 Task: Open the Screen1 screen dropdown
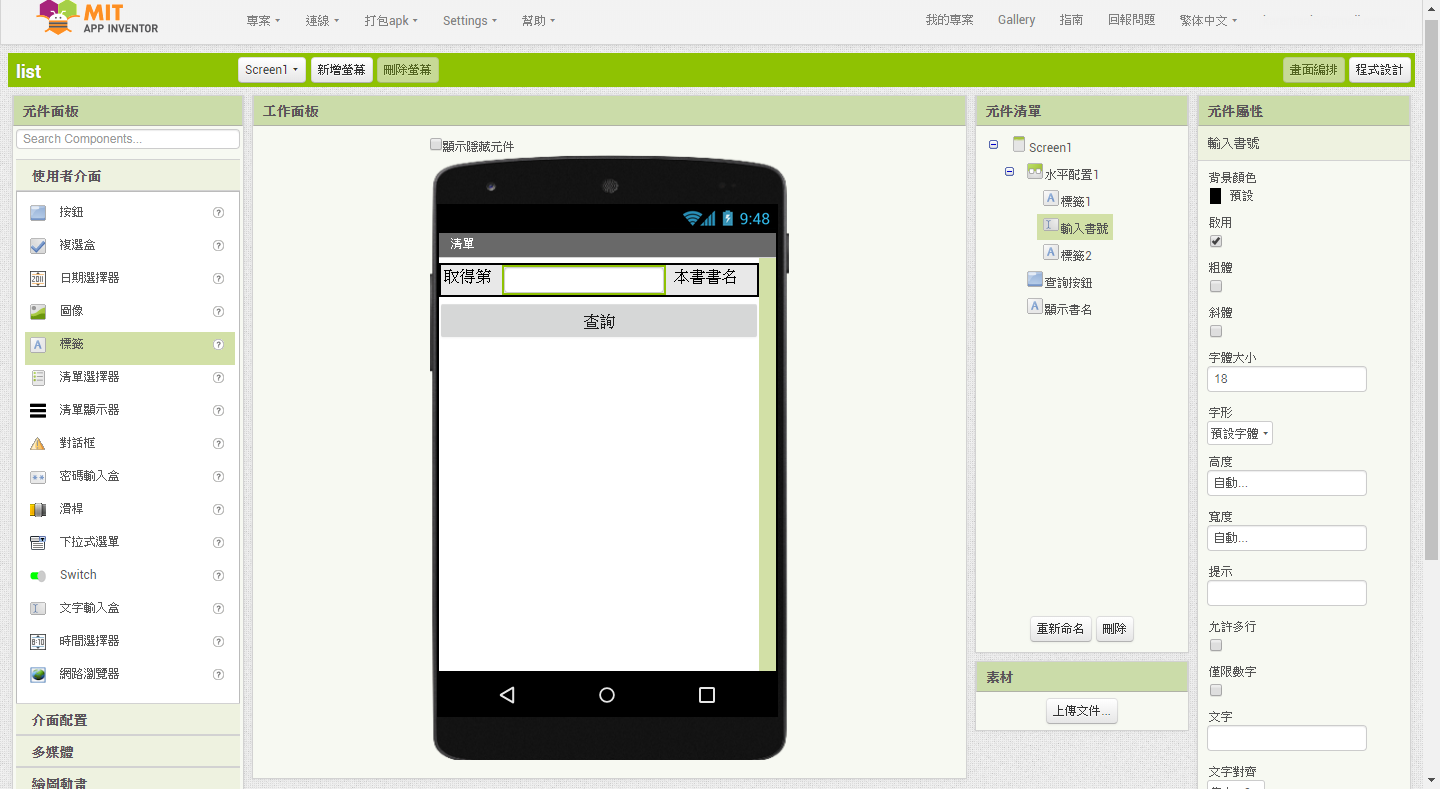coord(272,70)
